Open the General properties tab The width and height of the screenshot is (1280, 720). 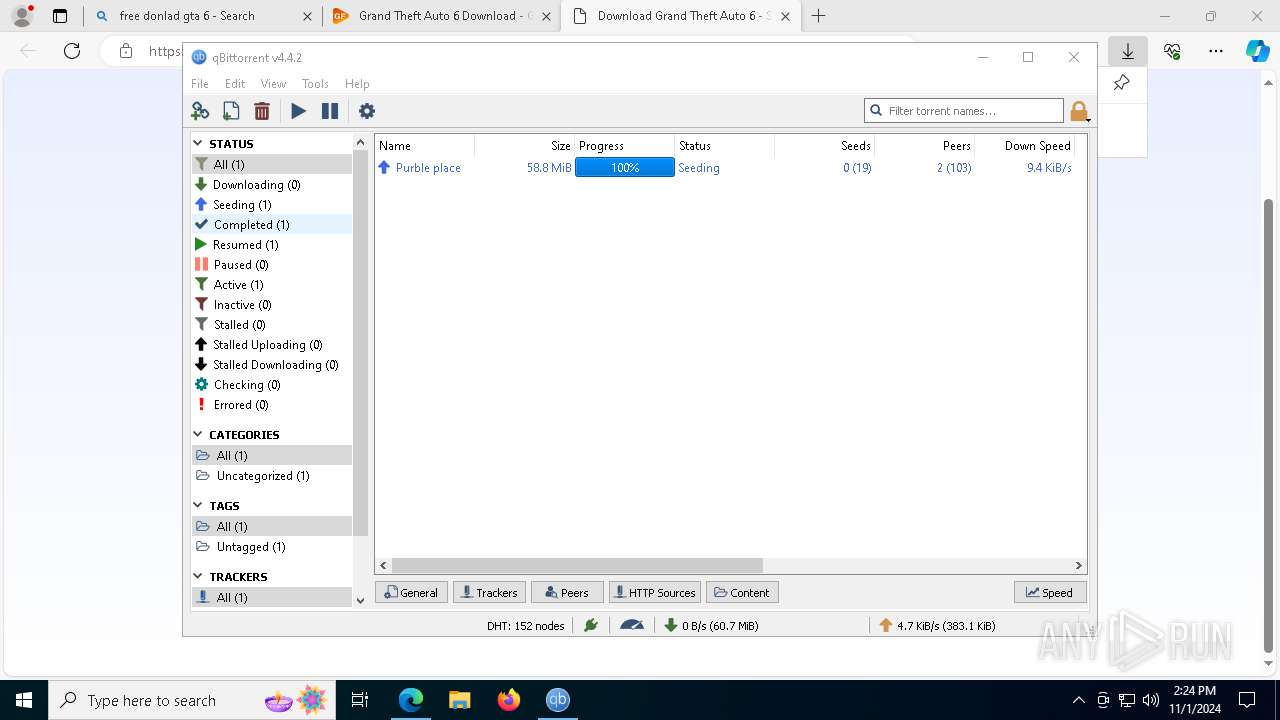411,592
